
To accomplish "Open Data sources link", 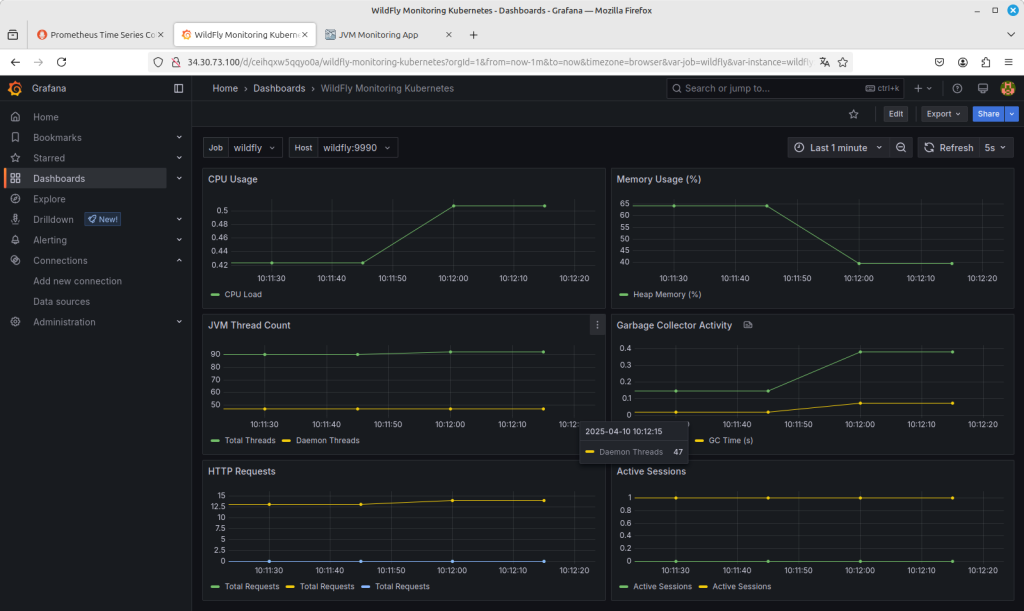I will [61, 302].
